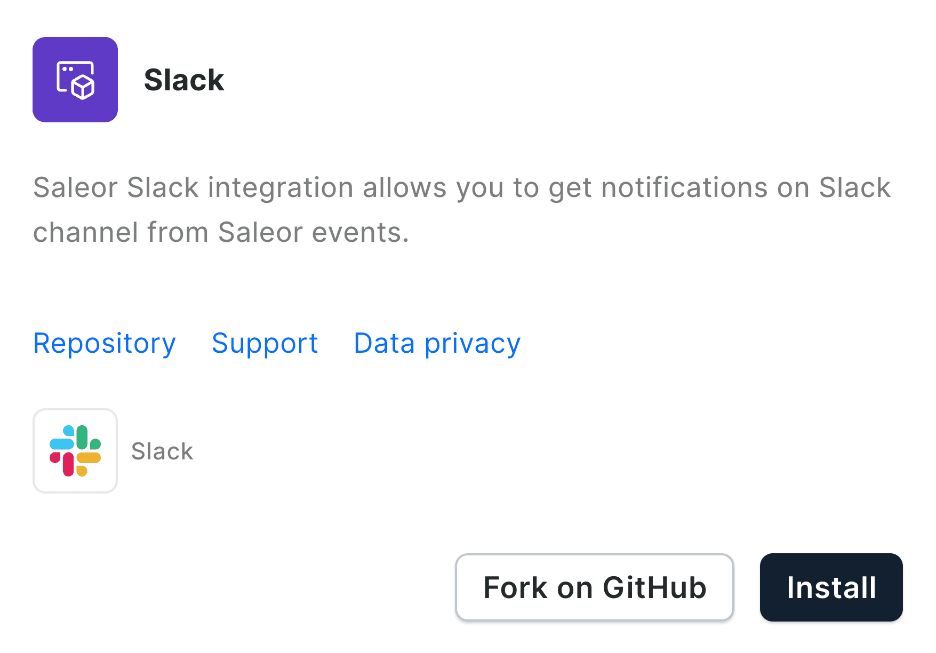Open the Data privacy page
This screenshot has width=936, height=653.
click(x=436, y=343)
